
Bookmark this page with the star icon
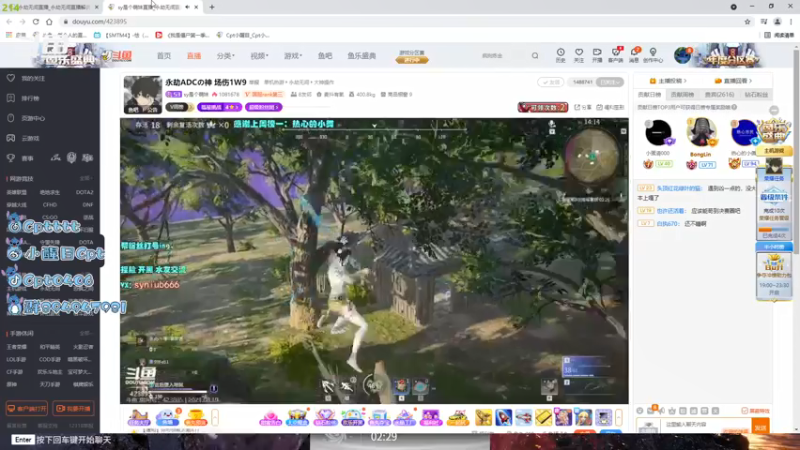point(747,21)
